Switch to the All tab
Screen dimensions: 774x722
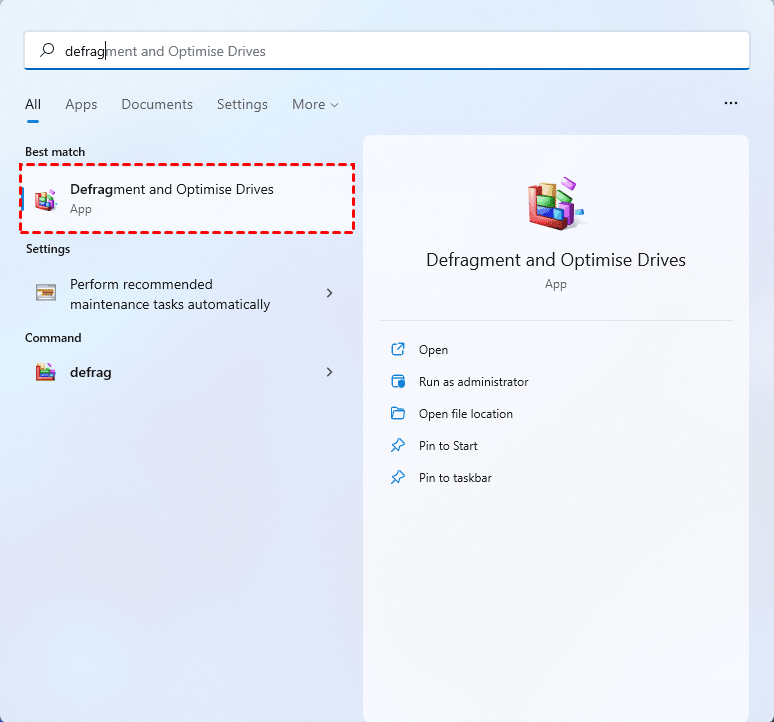pyautogui.click(x=33, y=104)
